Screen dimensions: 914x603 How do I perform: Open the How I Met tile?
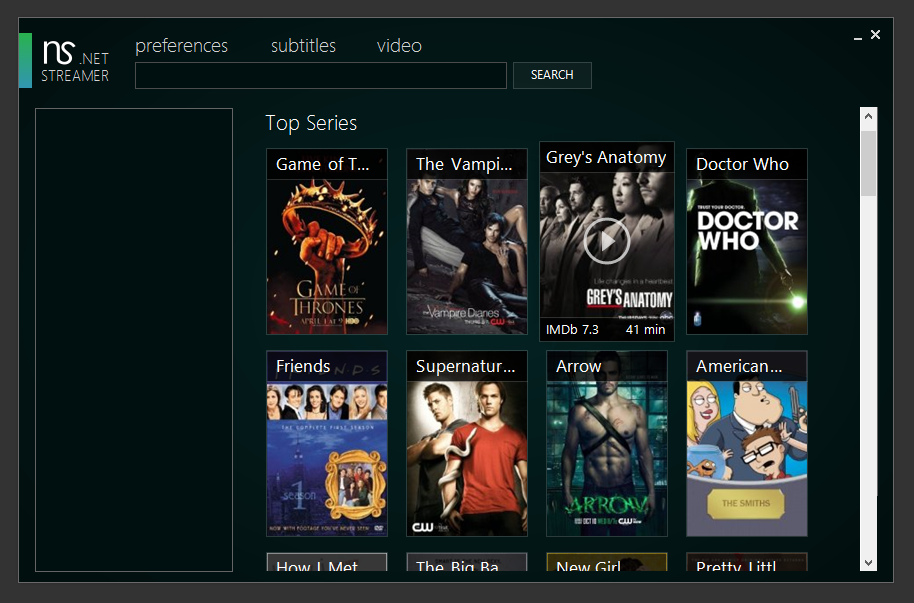(x=327, y=562)
